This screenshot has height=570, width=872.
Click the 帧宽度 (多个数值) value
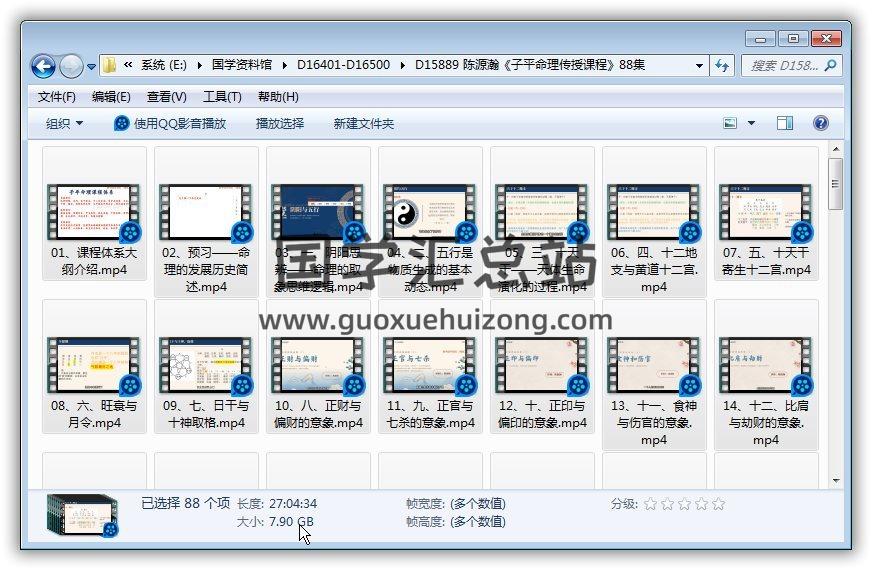pyautogui.click(x=478, y=504)
